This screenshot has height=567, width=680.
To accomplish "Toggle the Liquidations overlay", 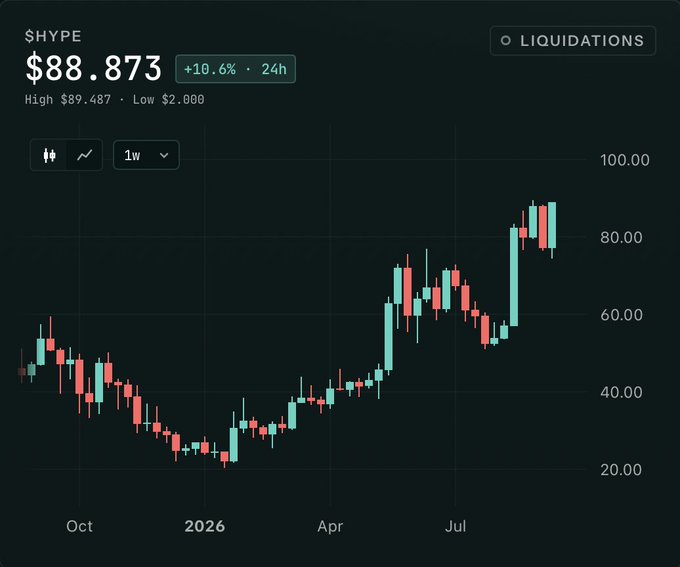I will tap(572, 41).
